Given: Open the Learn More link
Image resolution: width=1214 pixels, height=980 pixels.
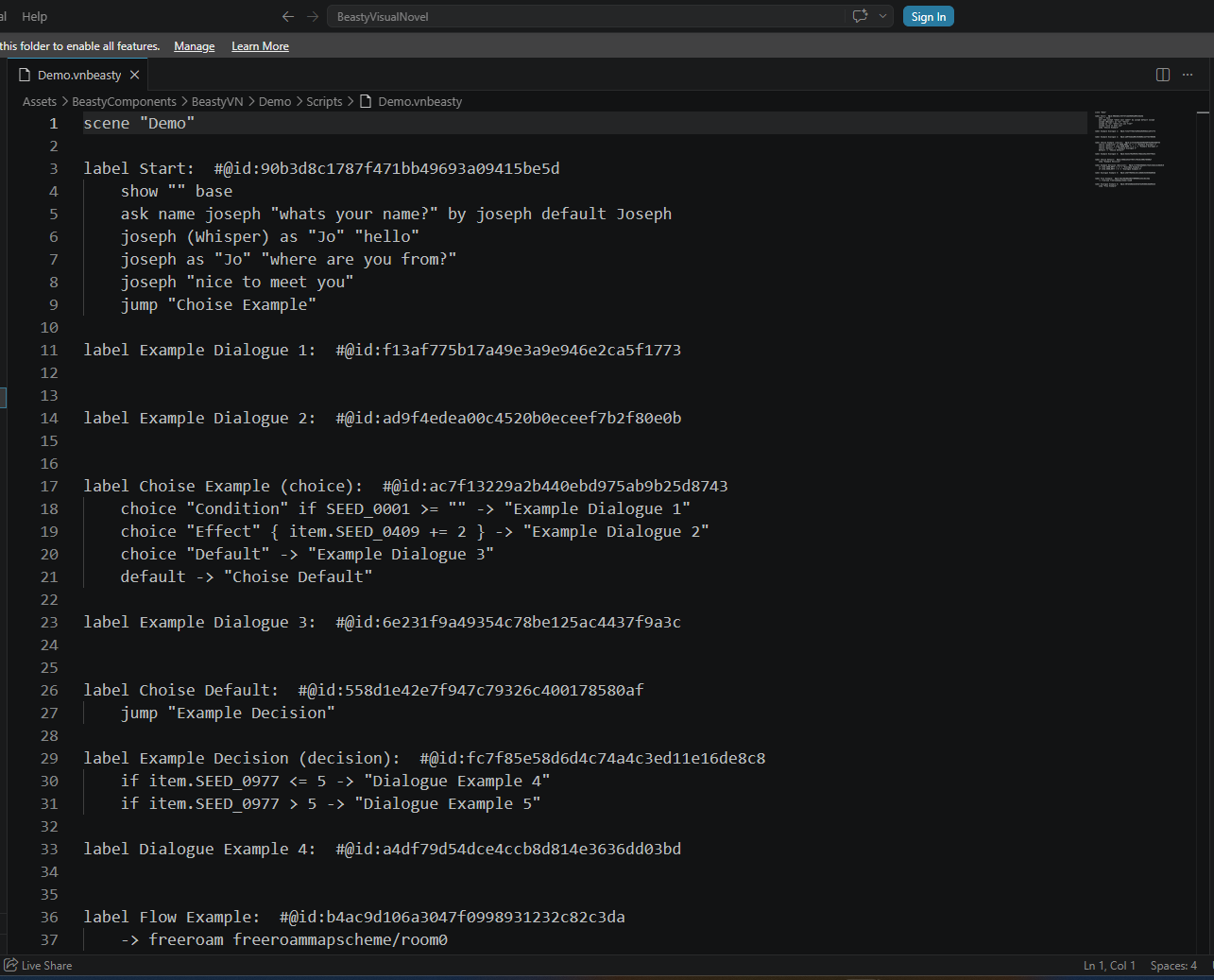Looking at the screenshot, I should pos(260,46).
